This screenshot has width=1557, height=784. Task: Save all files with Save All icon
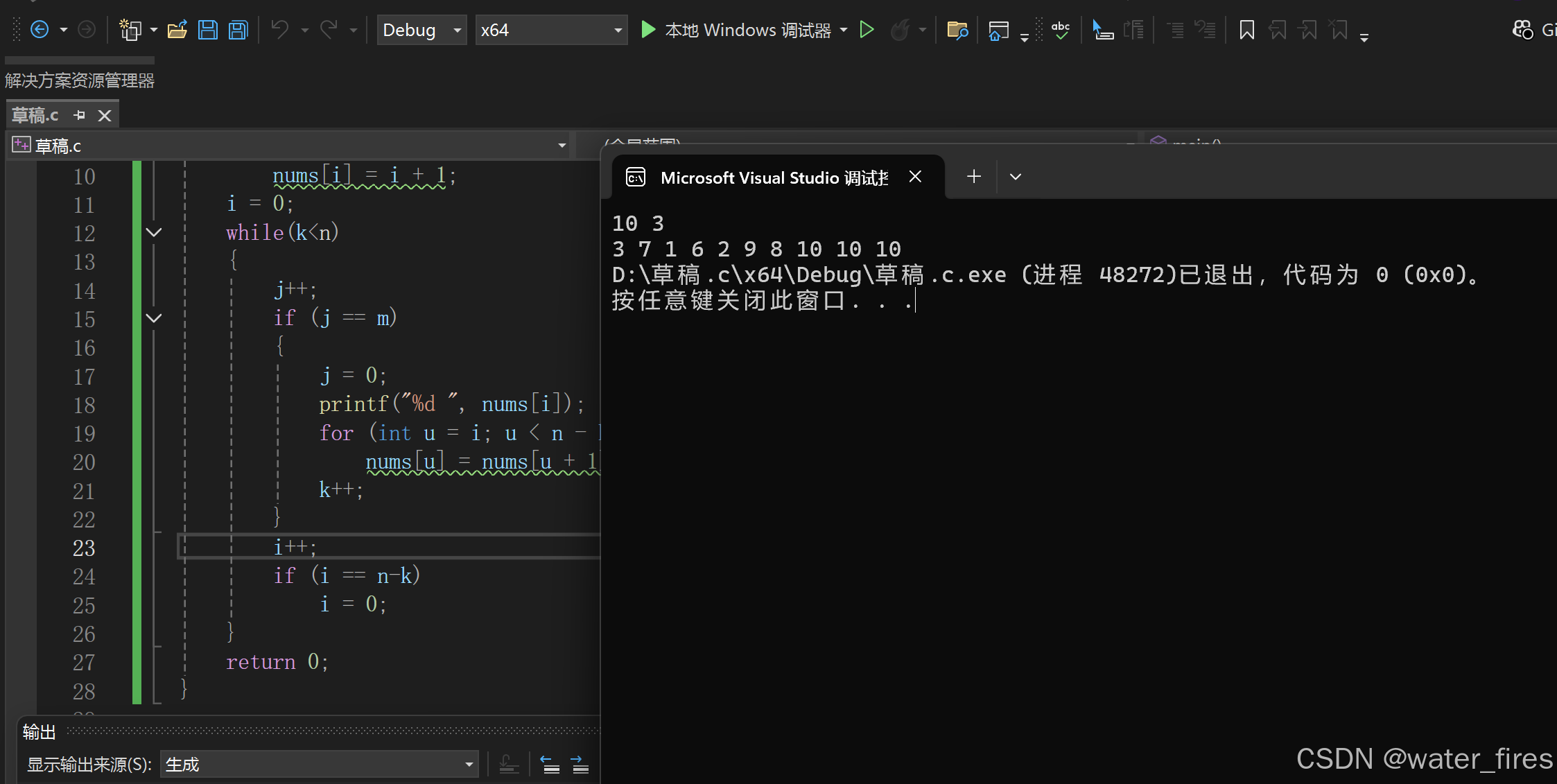[238, 29]
